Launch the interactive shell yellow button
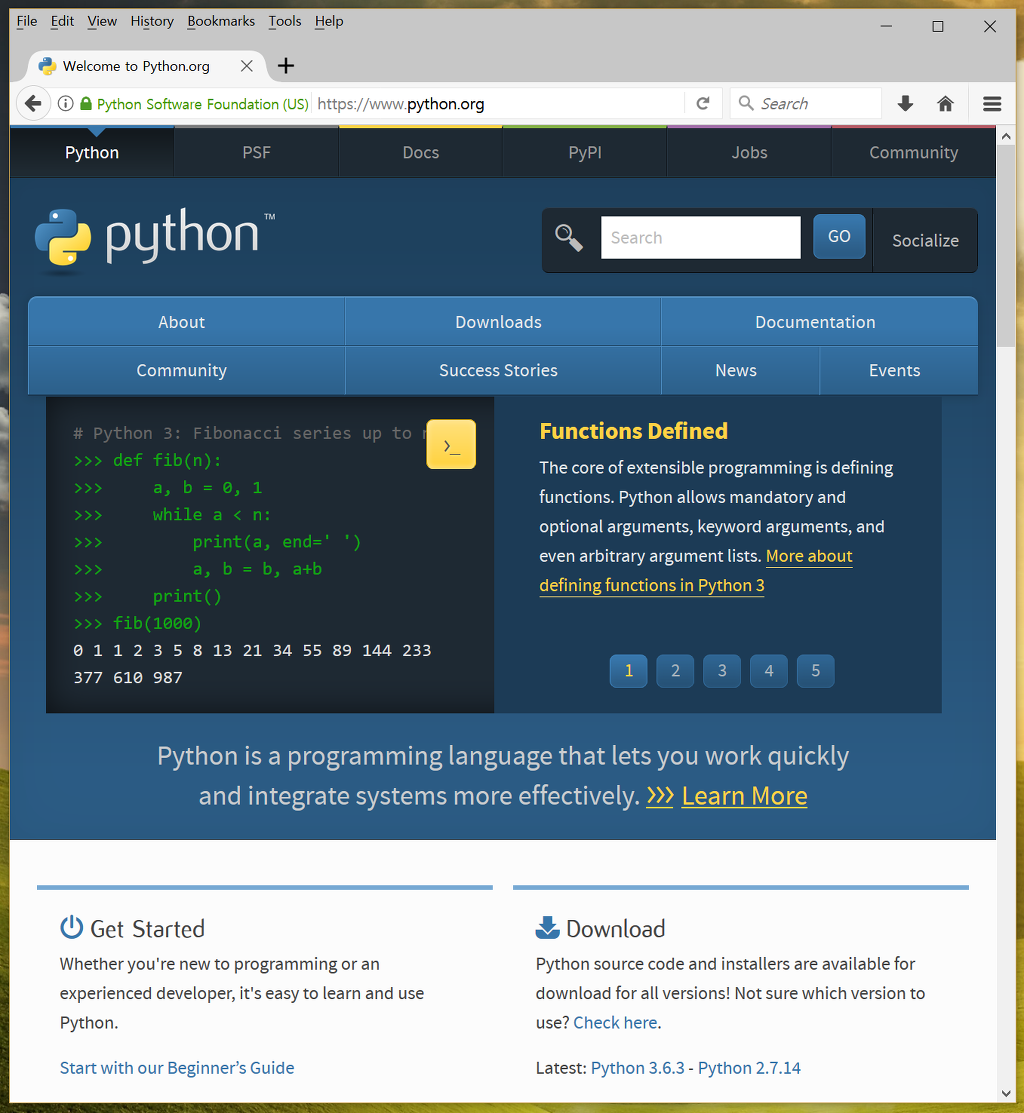Screen dimensions: 1024x1113 (x=451, y=444)
